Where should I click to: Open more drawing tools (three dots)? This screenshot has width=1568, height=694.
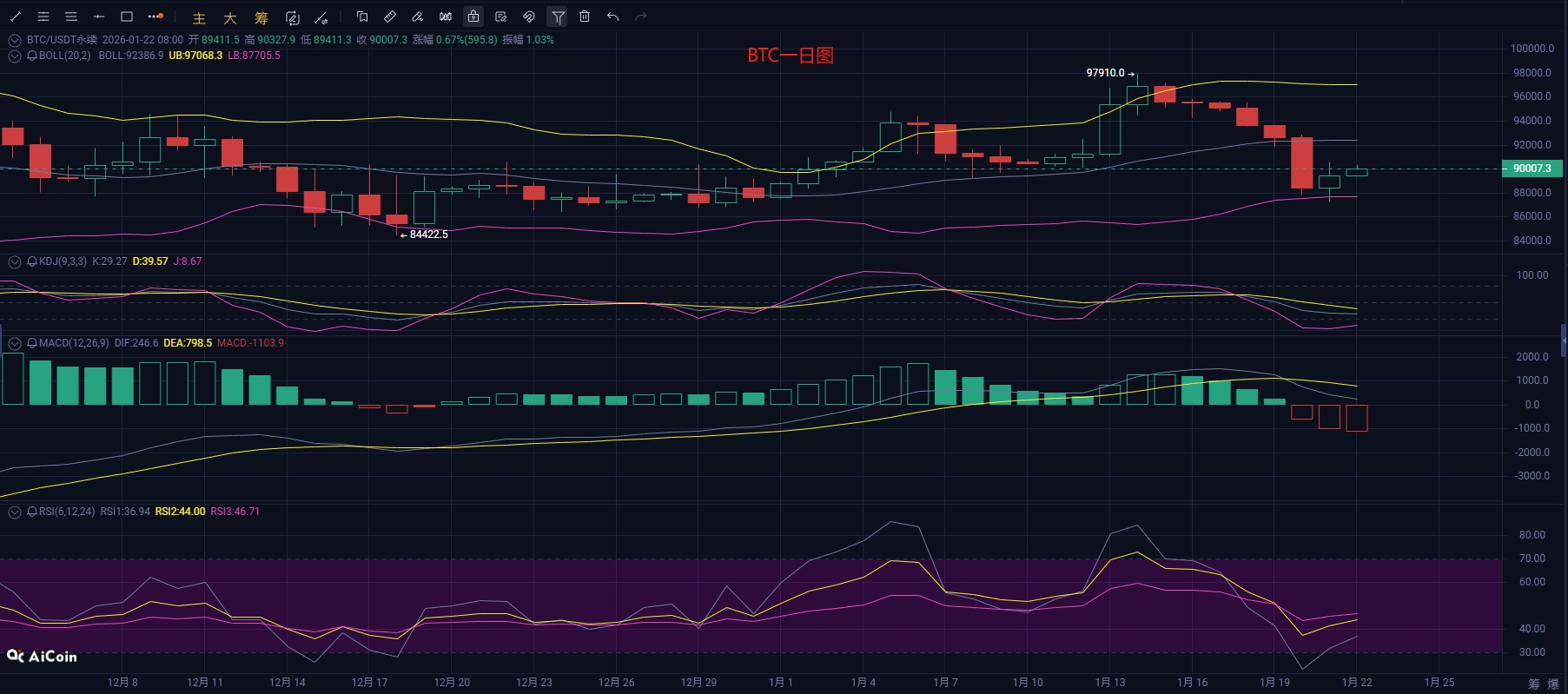pos(155,17)
